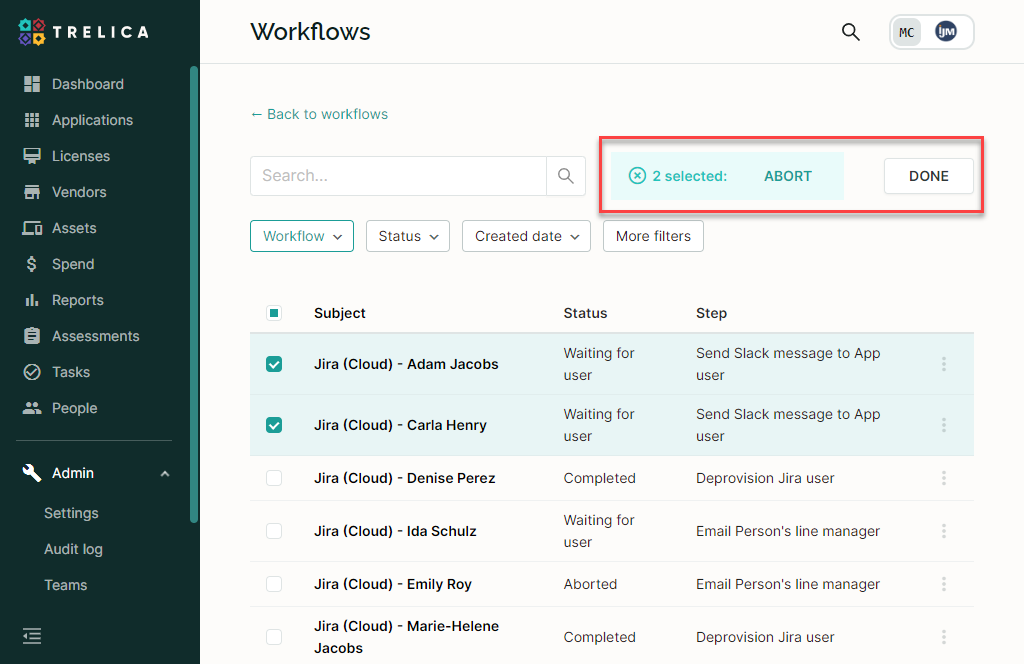The image size is (1024, 664).
Task: Click the MC user avatar
Action: click(x=906, y=32)
